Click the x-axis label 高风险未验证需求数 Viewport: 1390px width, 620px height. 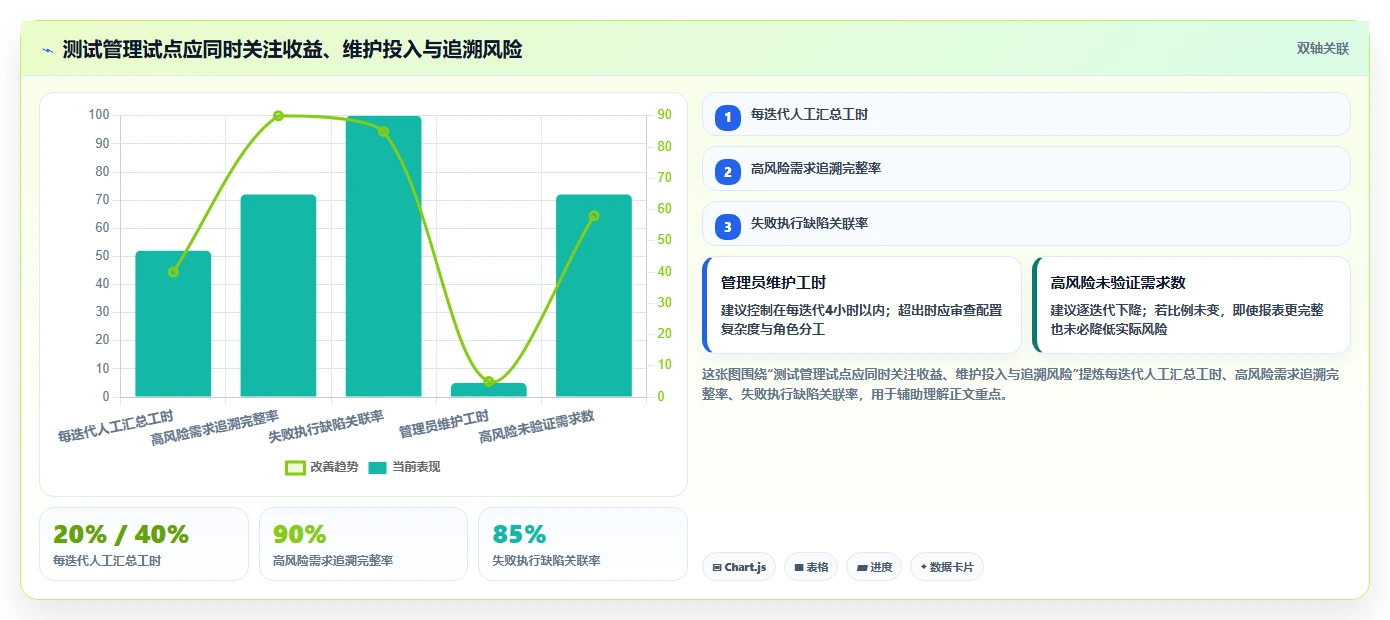click(537, 427)
